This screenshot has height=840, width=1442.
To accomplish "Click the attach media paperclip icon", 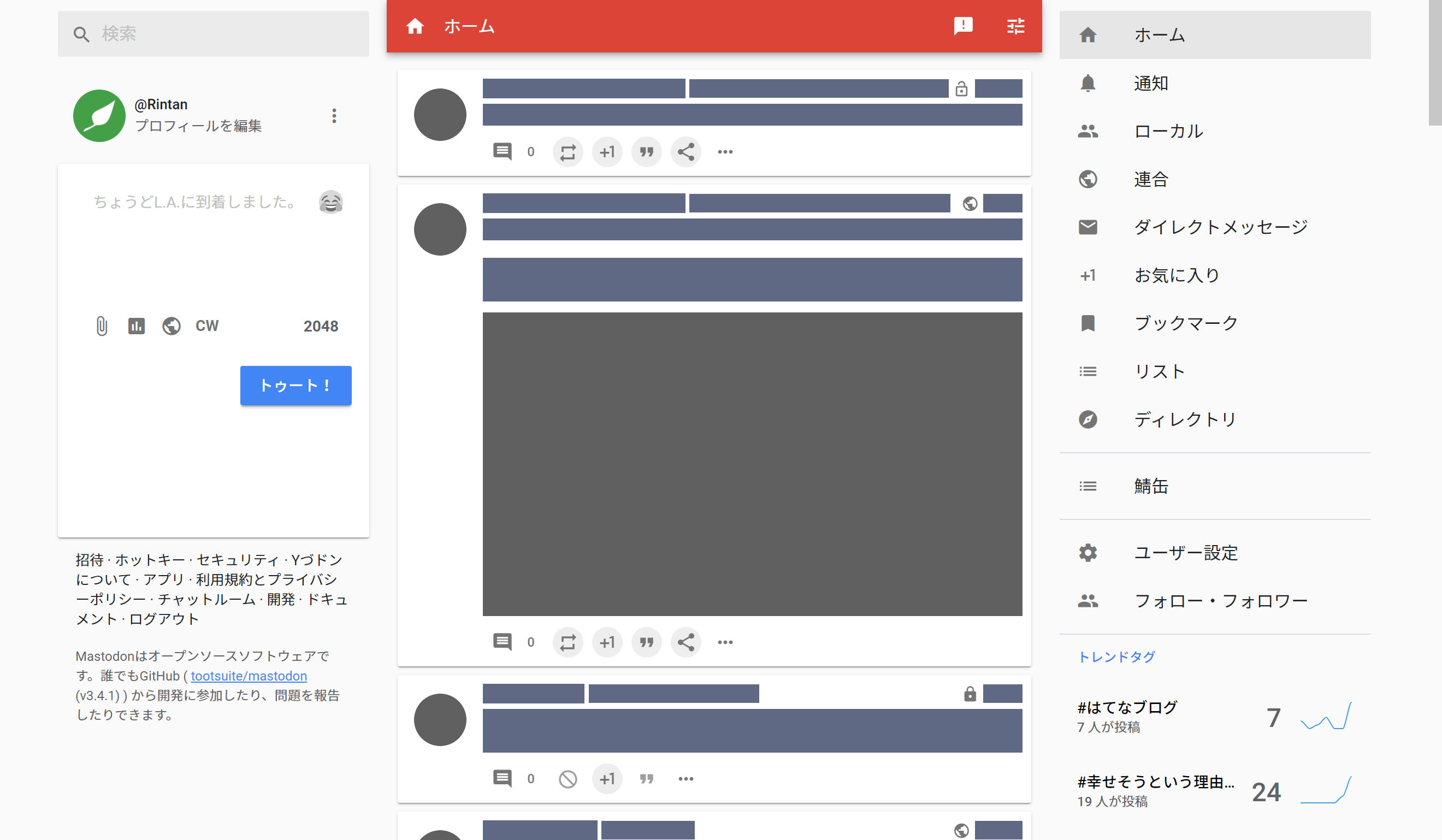I will [x=101, y=326].
